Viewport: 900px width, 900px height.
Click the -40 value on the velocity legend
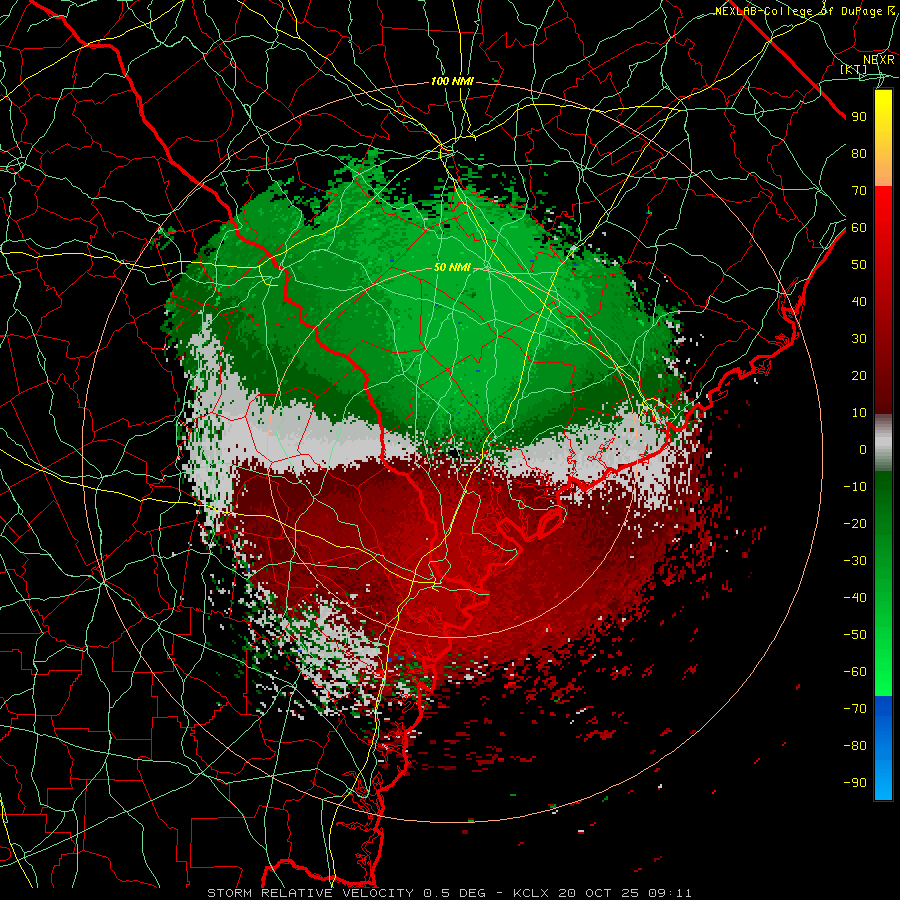855,598
